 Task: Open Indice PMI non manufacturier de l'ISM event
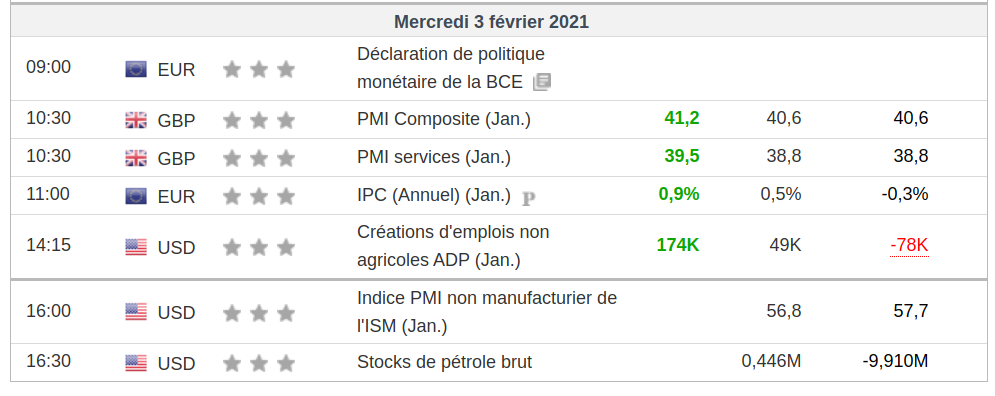pyautogui.click(x=487, y=312)
